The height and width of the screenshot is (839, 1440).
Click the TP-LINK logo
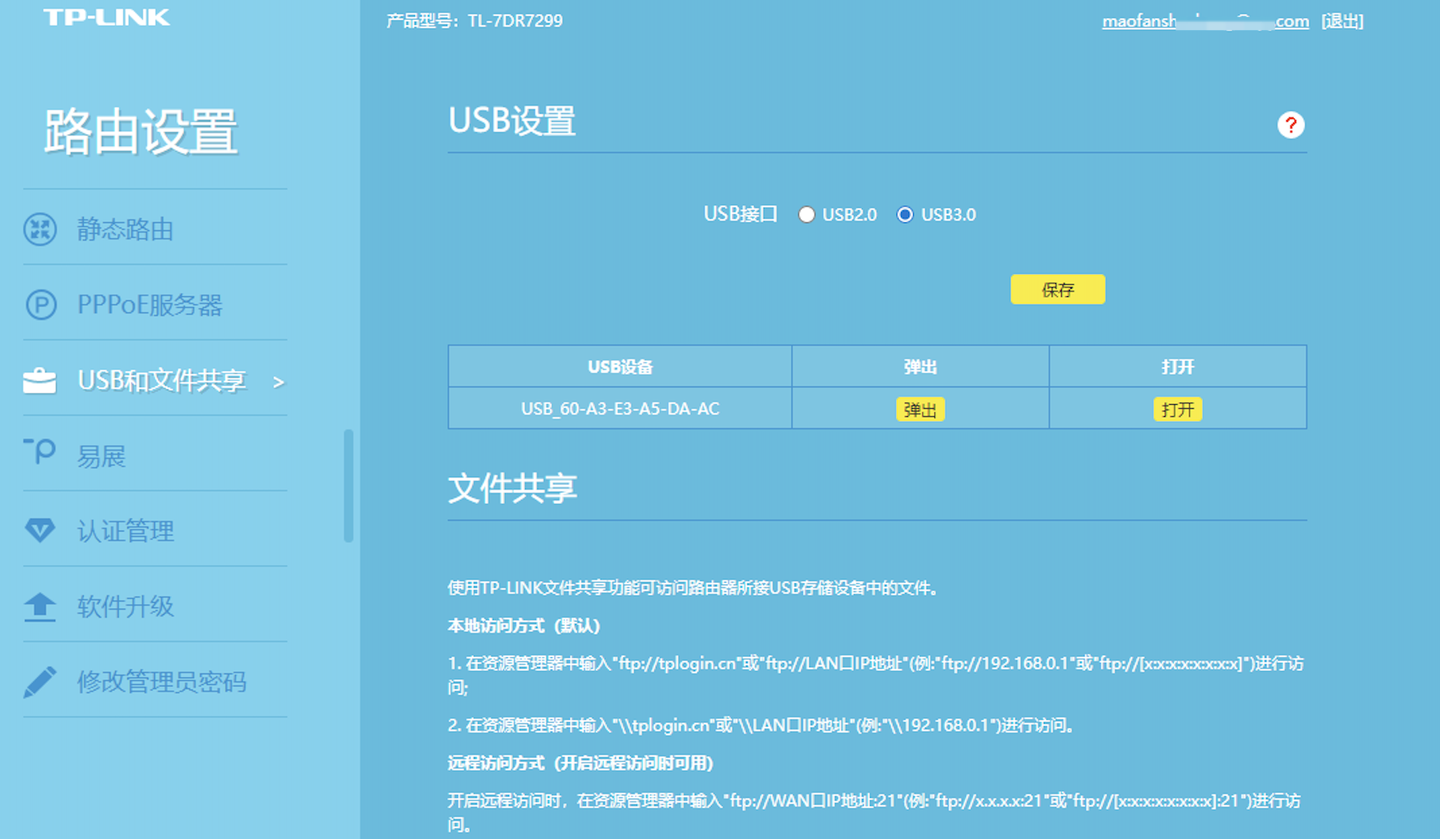pos(107,18)
